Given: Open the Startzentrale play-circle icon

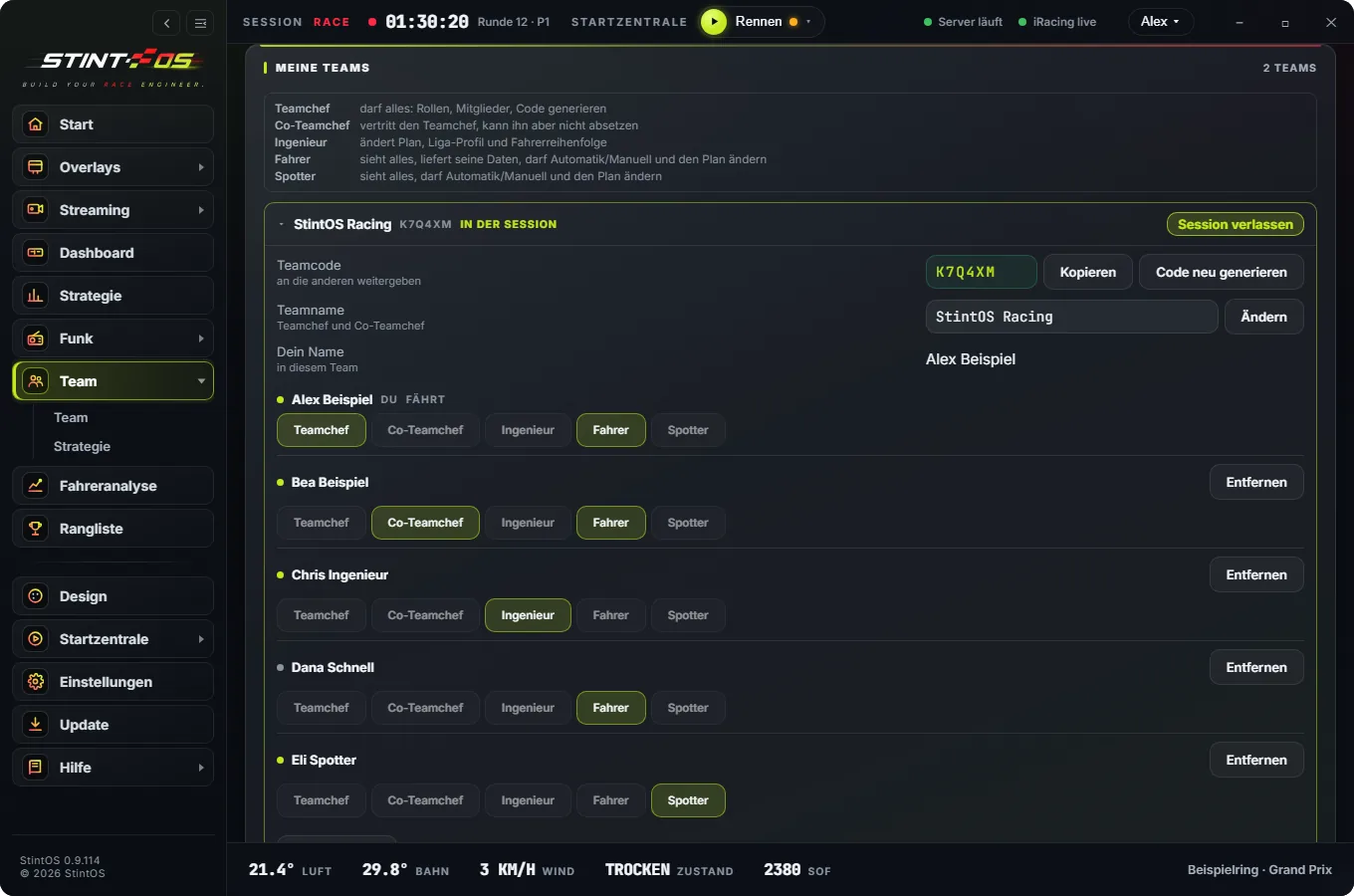Looking at the screenshot, I should point(36,639).
